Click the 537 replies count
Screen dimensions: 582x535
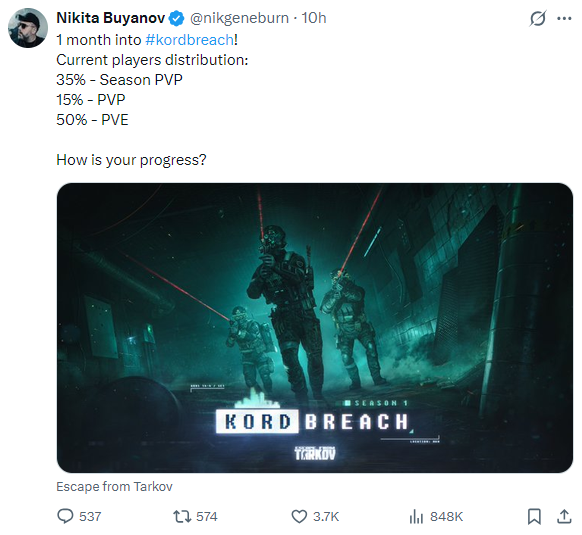(90, 516)
